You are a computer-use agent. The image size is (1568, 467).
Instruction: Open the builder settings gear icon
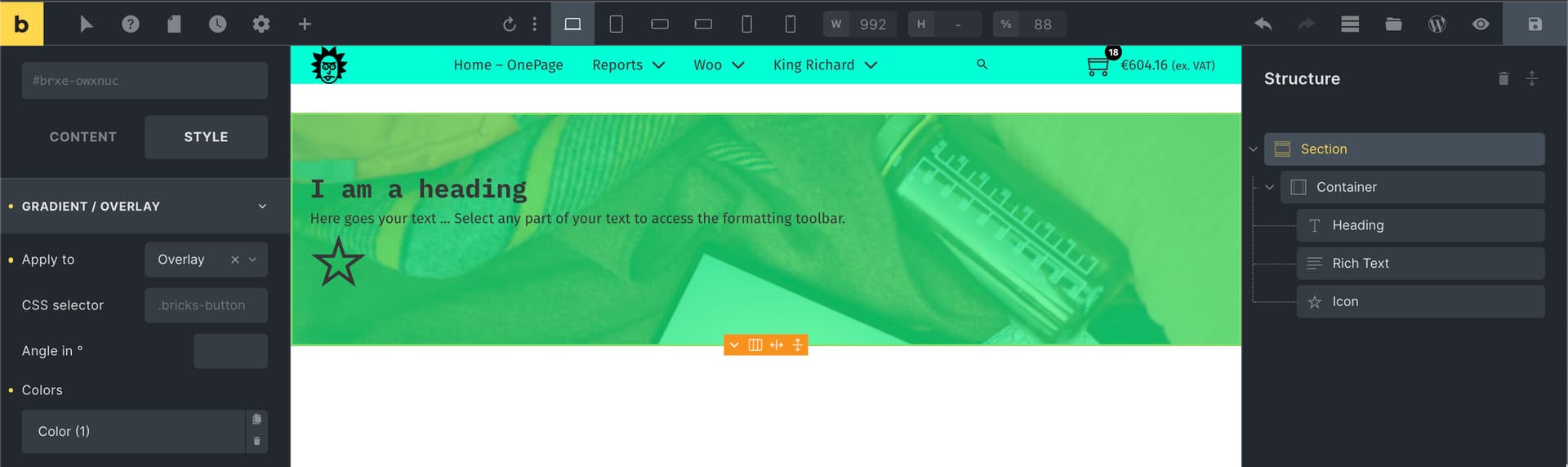click(x=261, y=24)
